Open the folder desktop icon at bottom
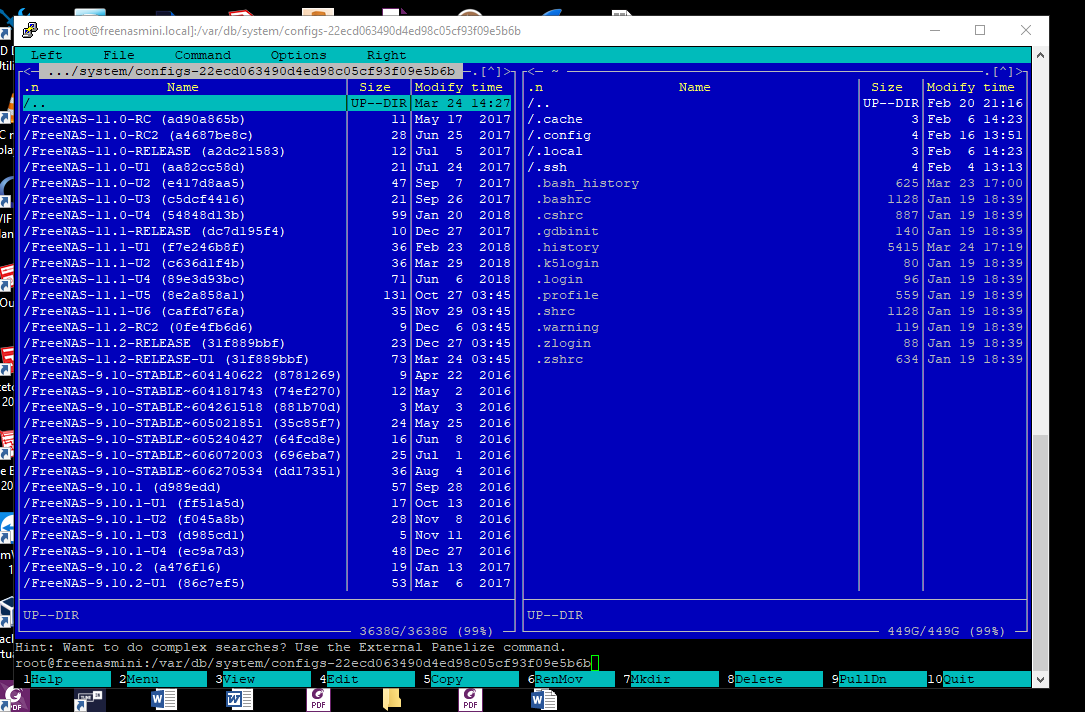Viewport: 1085px width, 712px height. click(x=392, y=700)
